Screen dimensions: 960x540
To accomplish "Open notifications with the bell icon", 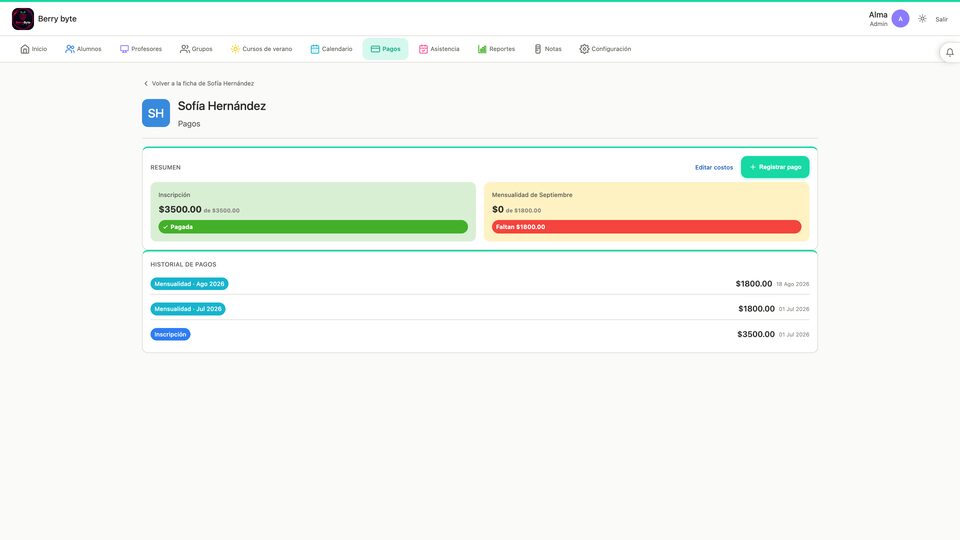I will pyautogui.click(x=950, y=53).
